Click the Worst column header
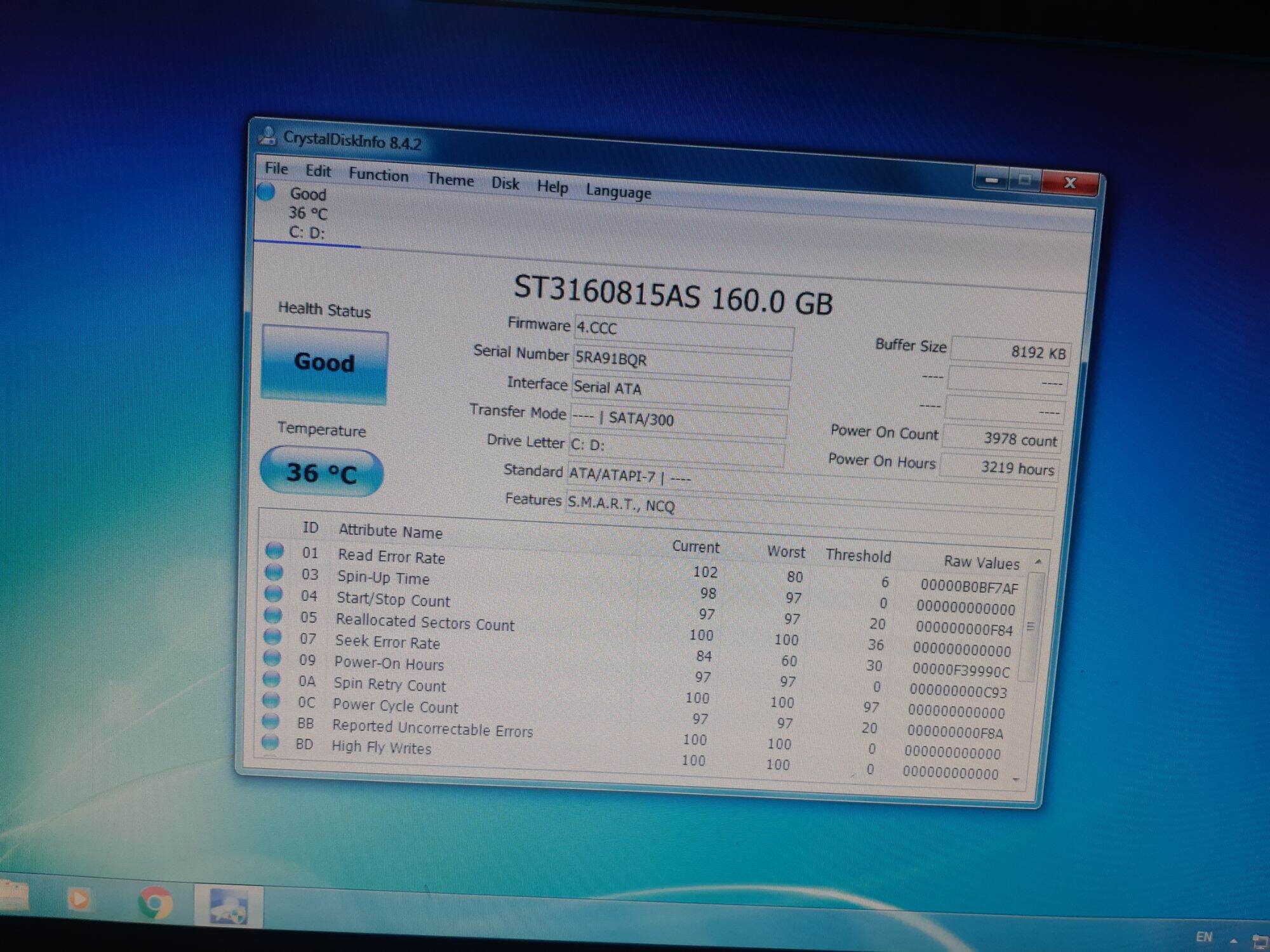This screenshot has height=952, width=1270. tap(786, 552)
